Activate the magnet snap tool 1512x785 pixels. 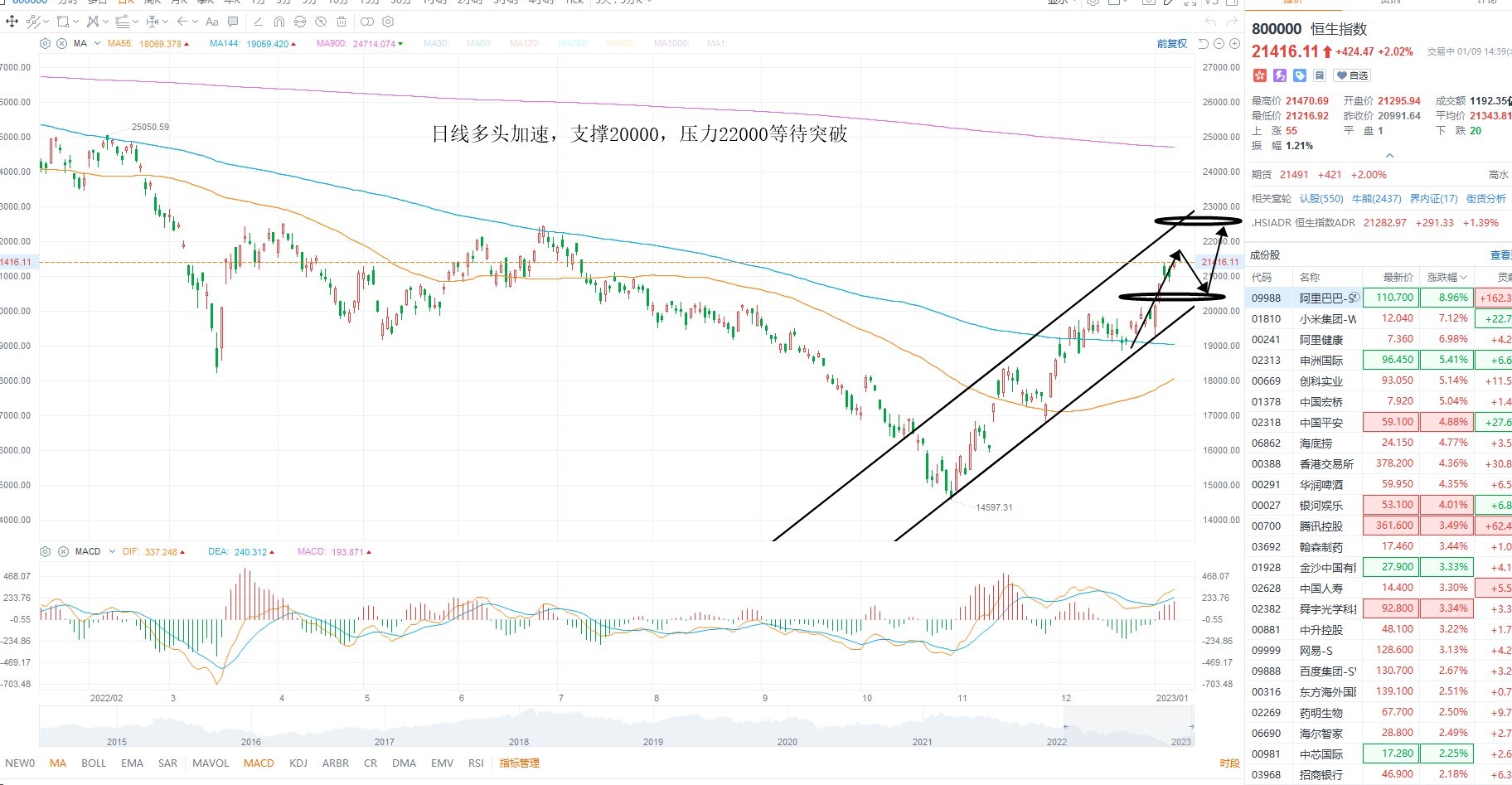click(x=279, y=22)
